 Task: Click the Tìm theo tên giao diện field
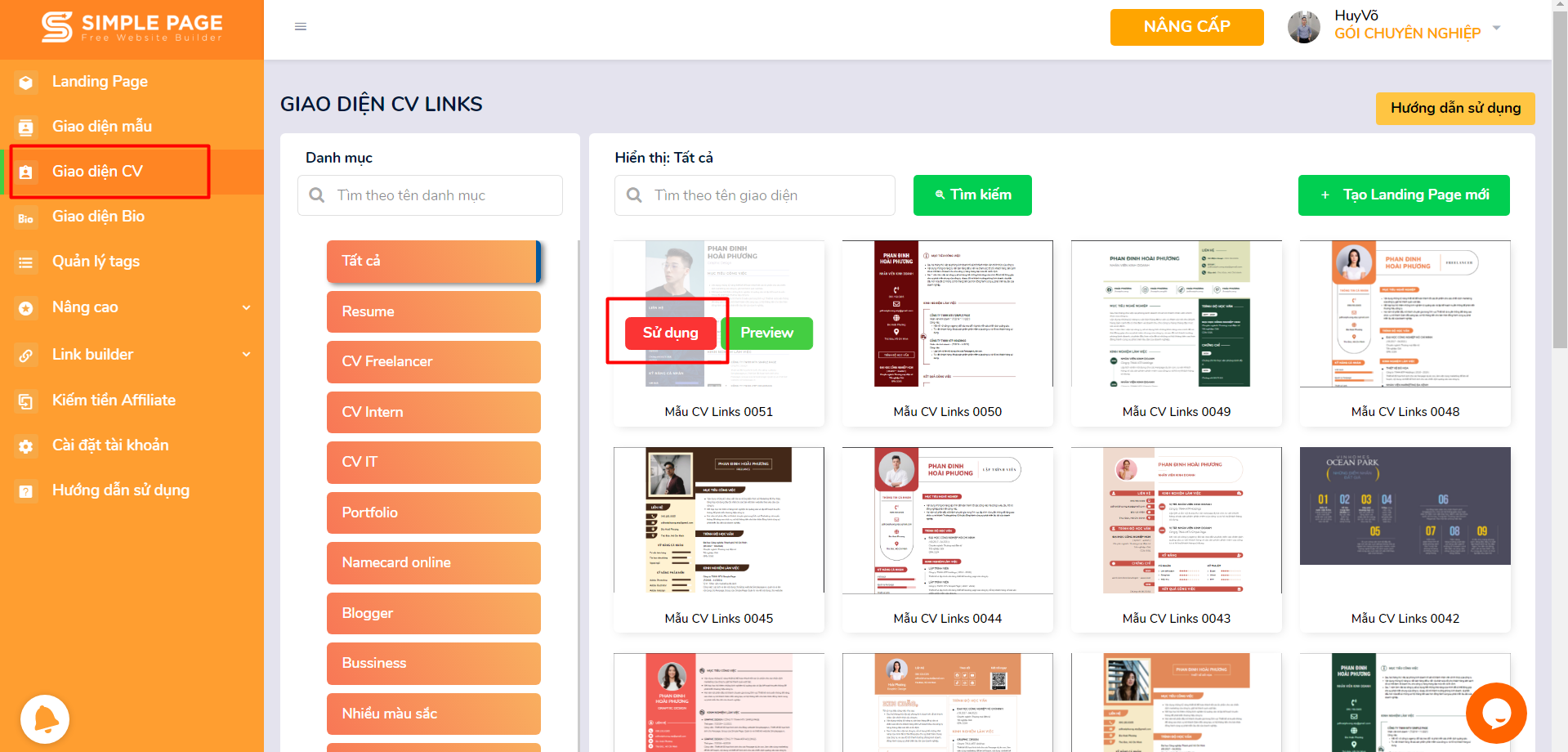754,195
